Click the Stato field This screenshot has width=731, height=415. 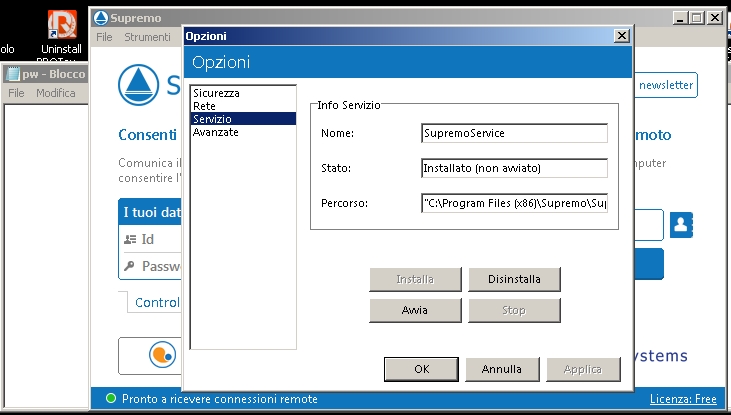[514, 168]
